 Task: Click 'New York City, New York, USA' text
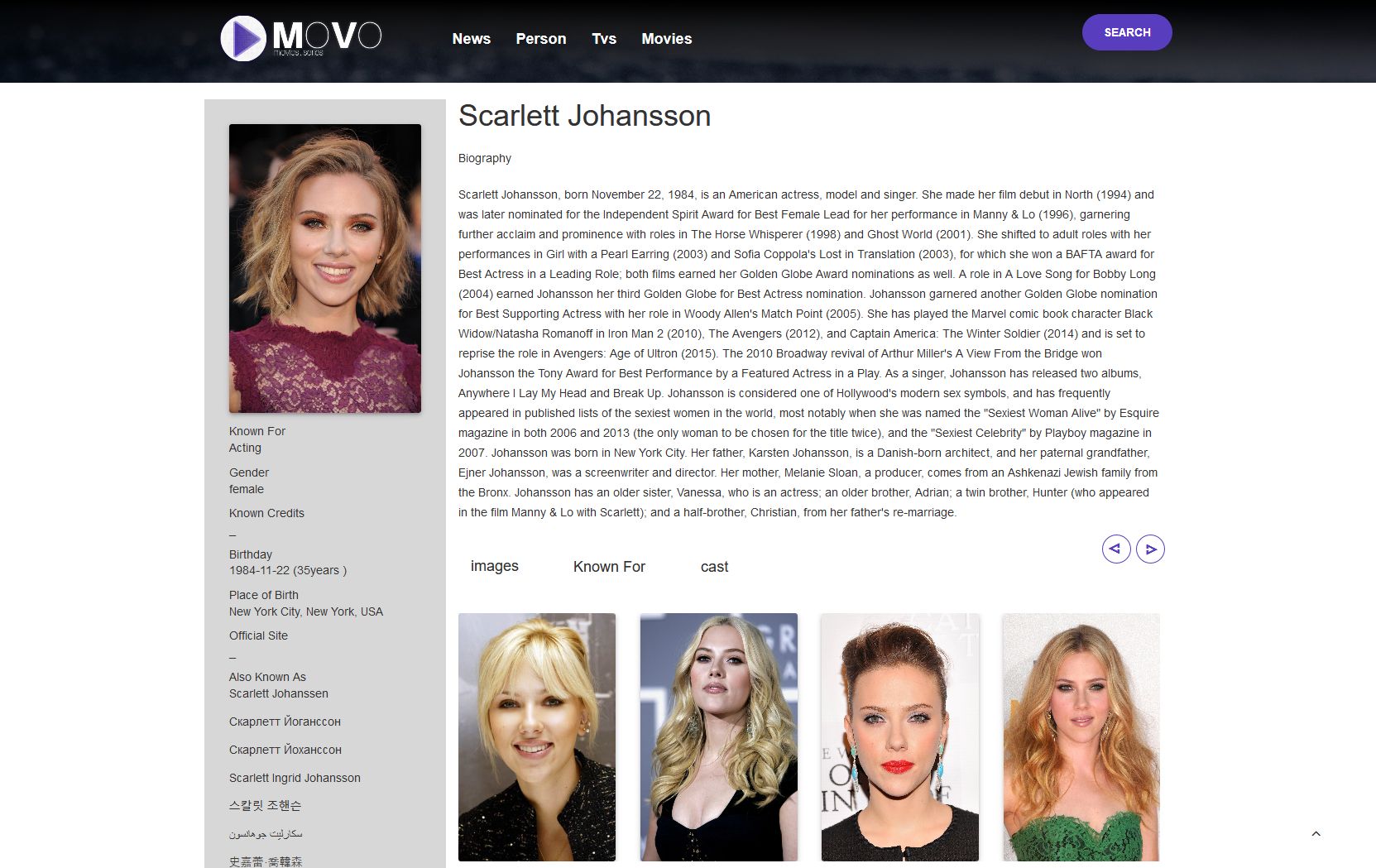(x=306, y=611)
